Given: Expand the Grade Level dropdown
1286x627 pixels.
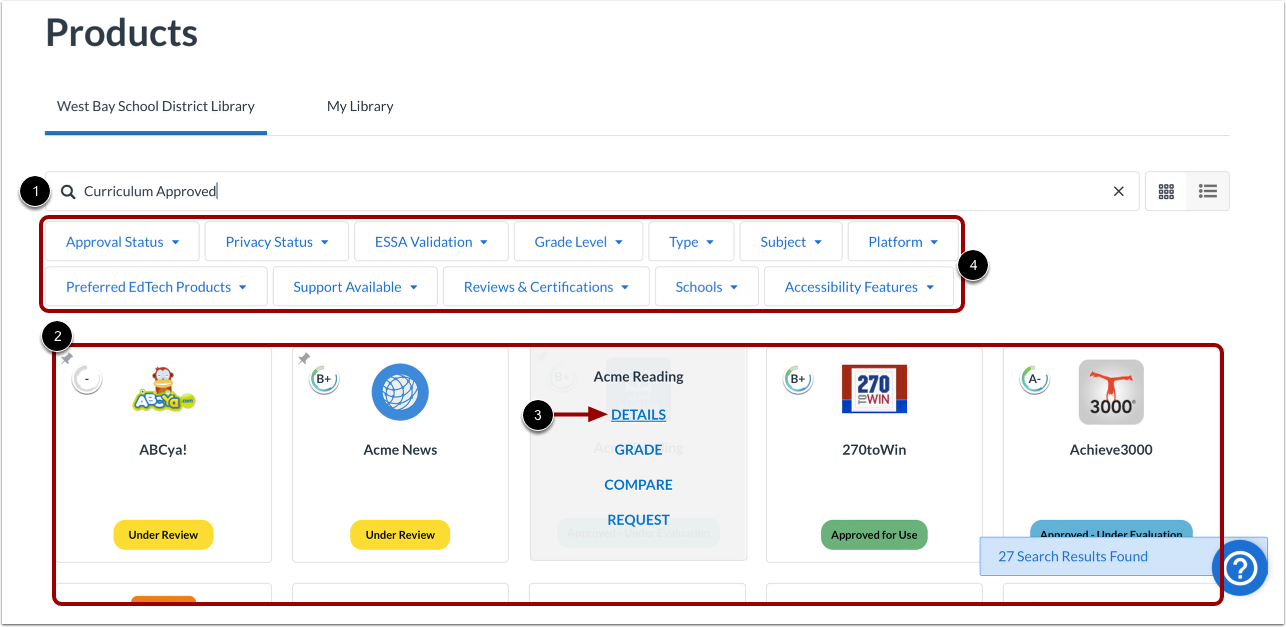Looking at the screenshot, I should [x=578, y=241].
